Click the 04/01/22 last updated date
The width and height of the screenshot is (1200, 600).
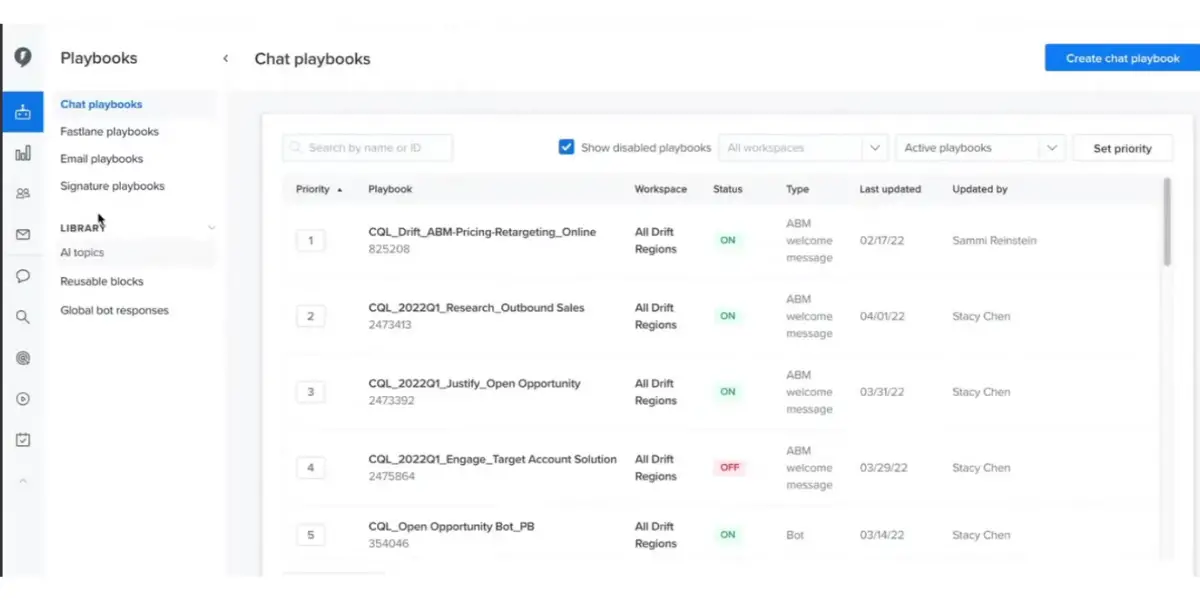[881, 317]
